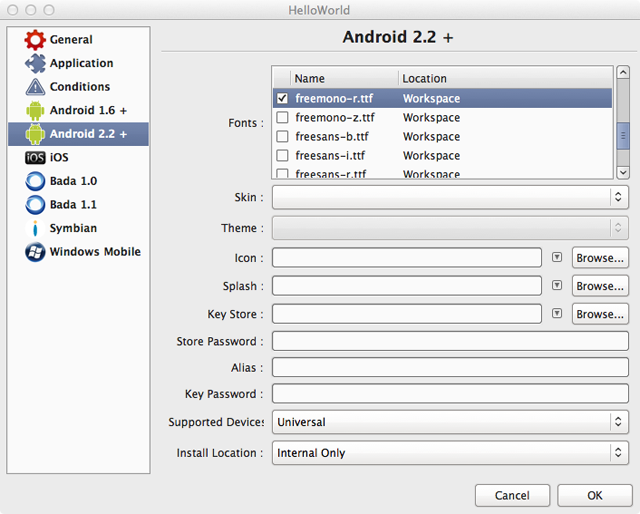
Task: Open the General settings page
Action: (x=78, y=40)
